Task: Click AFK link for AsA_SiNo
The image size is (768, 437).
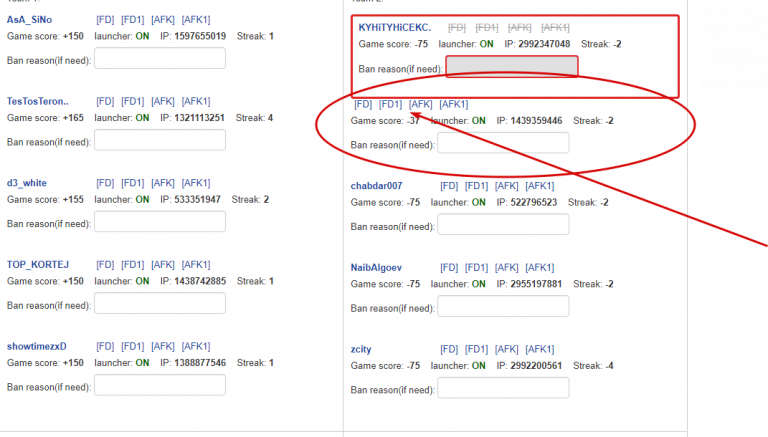Action: point(163,20)
